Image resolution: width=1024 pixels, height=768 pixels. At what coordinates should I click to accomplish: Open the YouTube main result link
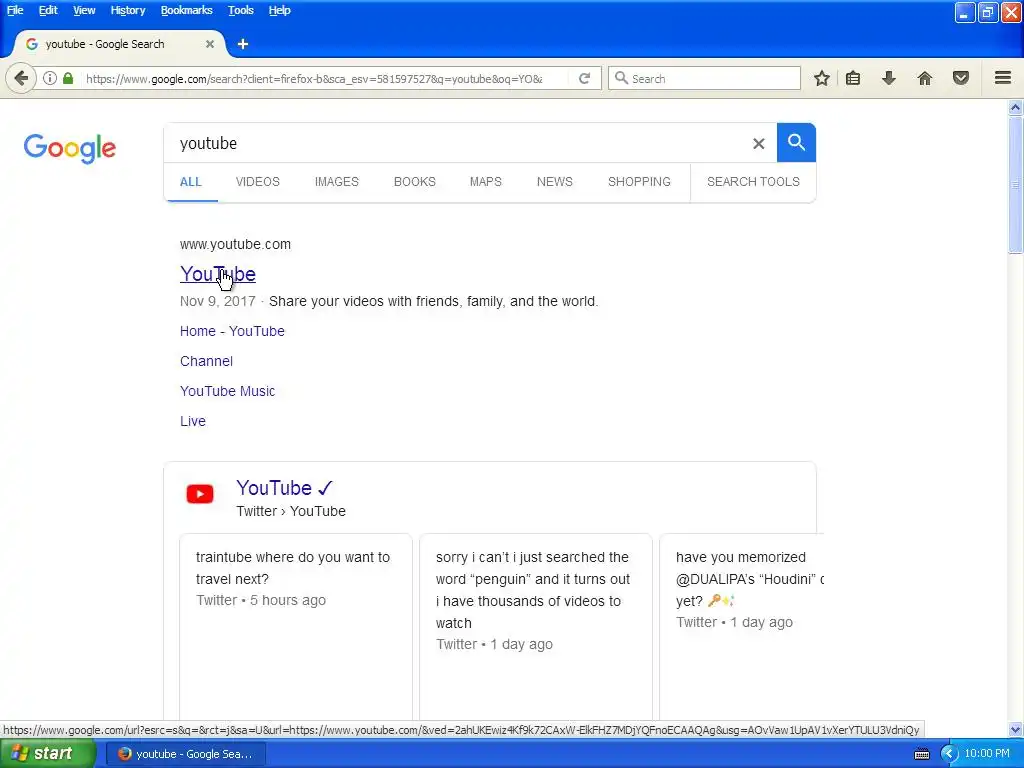[x=217, y=274]
